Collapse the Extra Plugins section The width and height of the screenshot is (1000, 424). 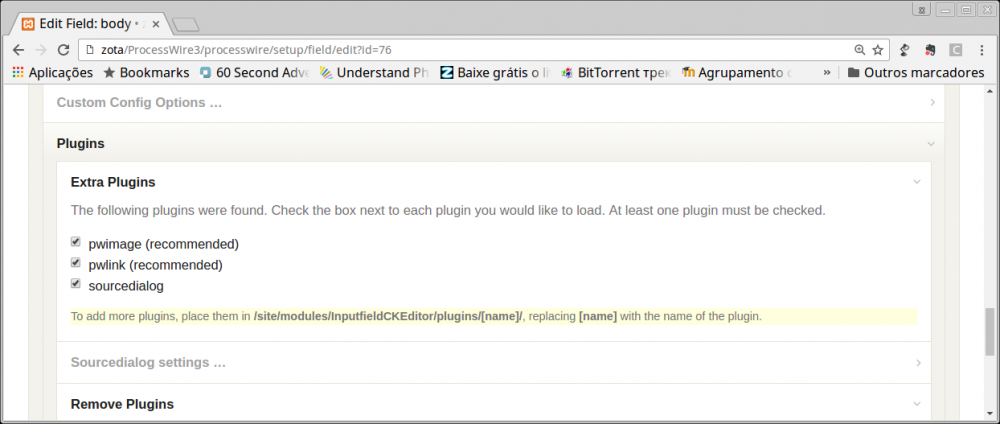click(494, 182)
